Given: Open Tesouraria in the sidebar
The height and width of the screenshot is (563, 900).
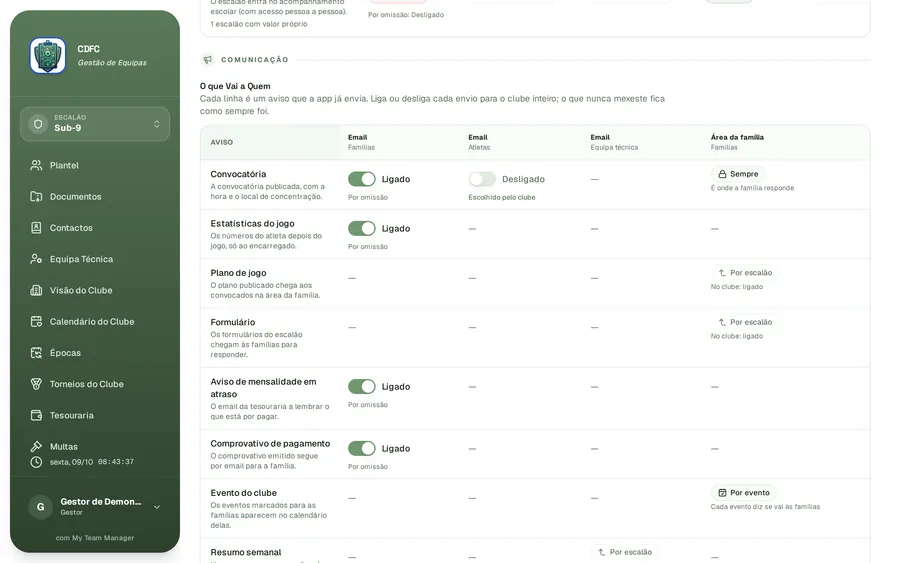Looking at the screenshot, I should pos(95,416).
